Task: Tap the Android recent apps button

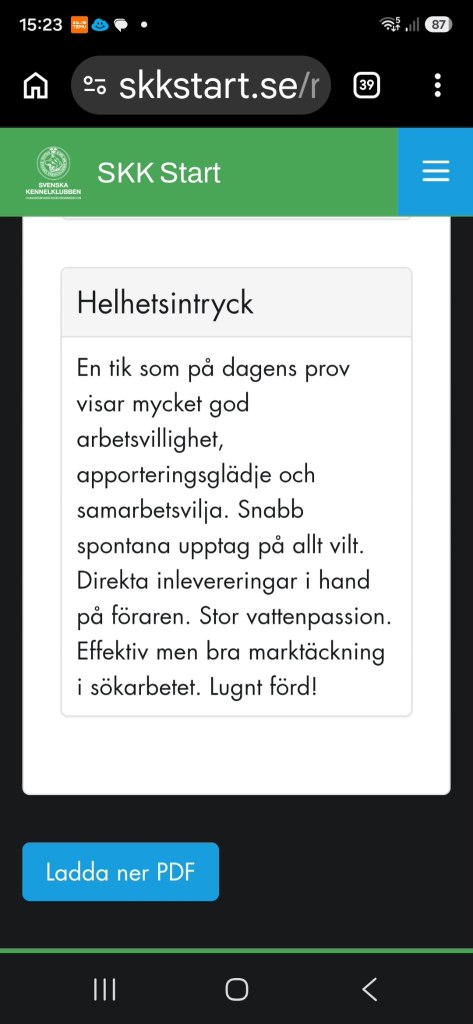Action: coord(105,989)
